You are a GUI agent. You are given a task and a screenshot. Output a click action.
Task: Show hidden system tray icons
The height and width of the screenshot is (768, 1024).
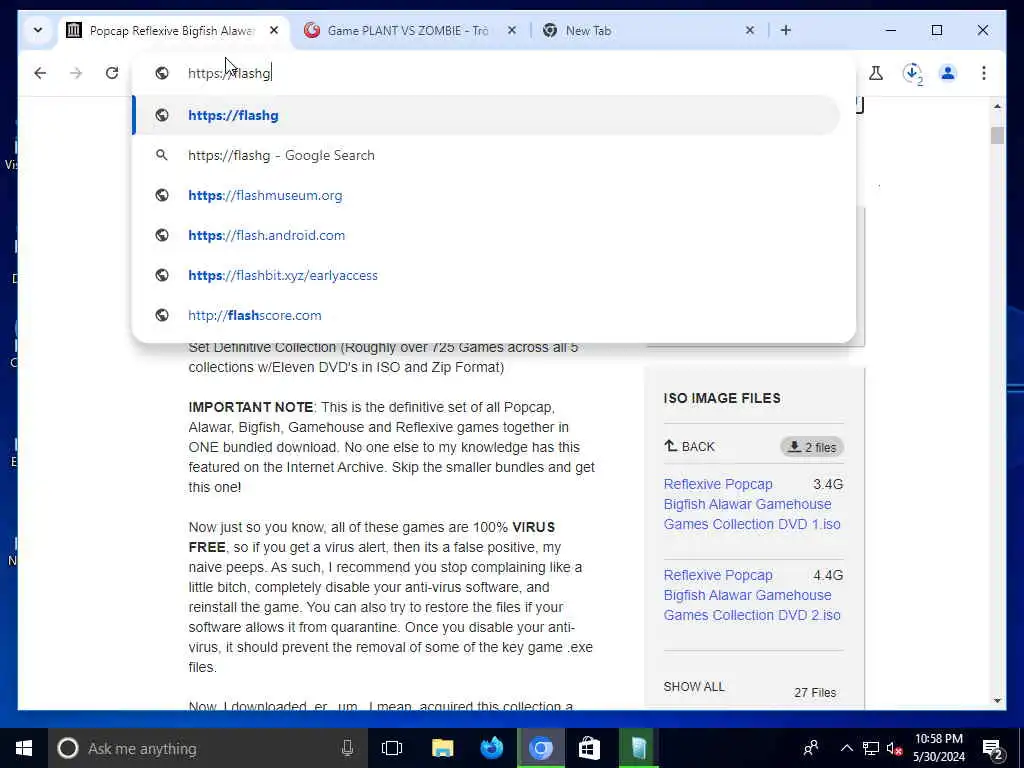pos(846,748)
